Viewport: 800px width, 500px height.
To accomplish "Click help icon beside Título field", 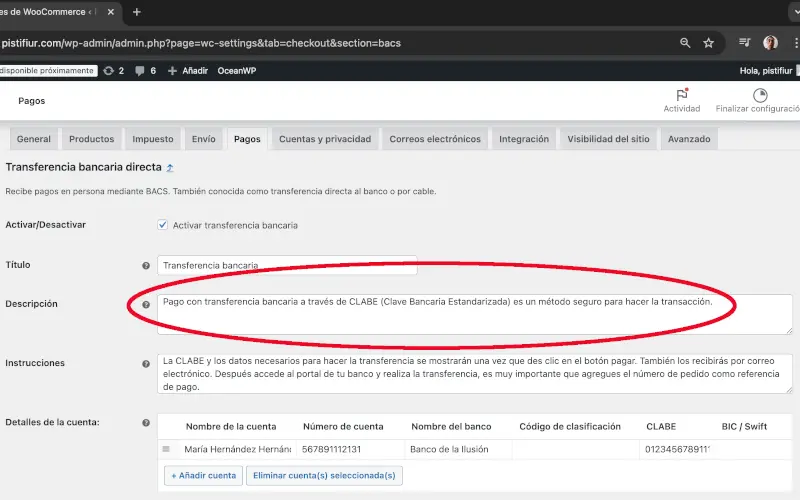I will [x=146, y=266].
